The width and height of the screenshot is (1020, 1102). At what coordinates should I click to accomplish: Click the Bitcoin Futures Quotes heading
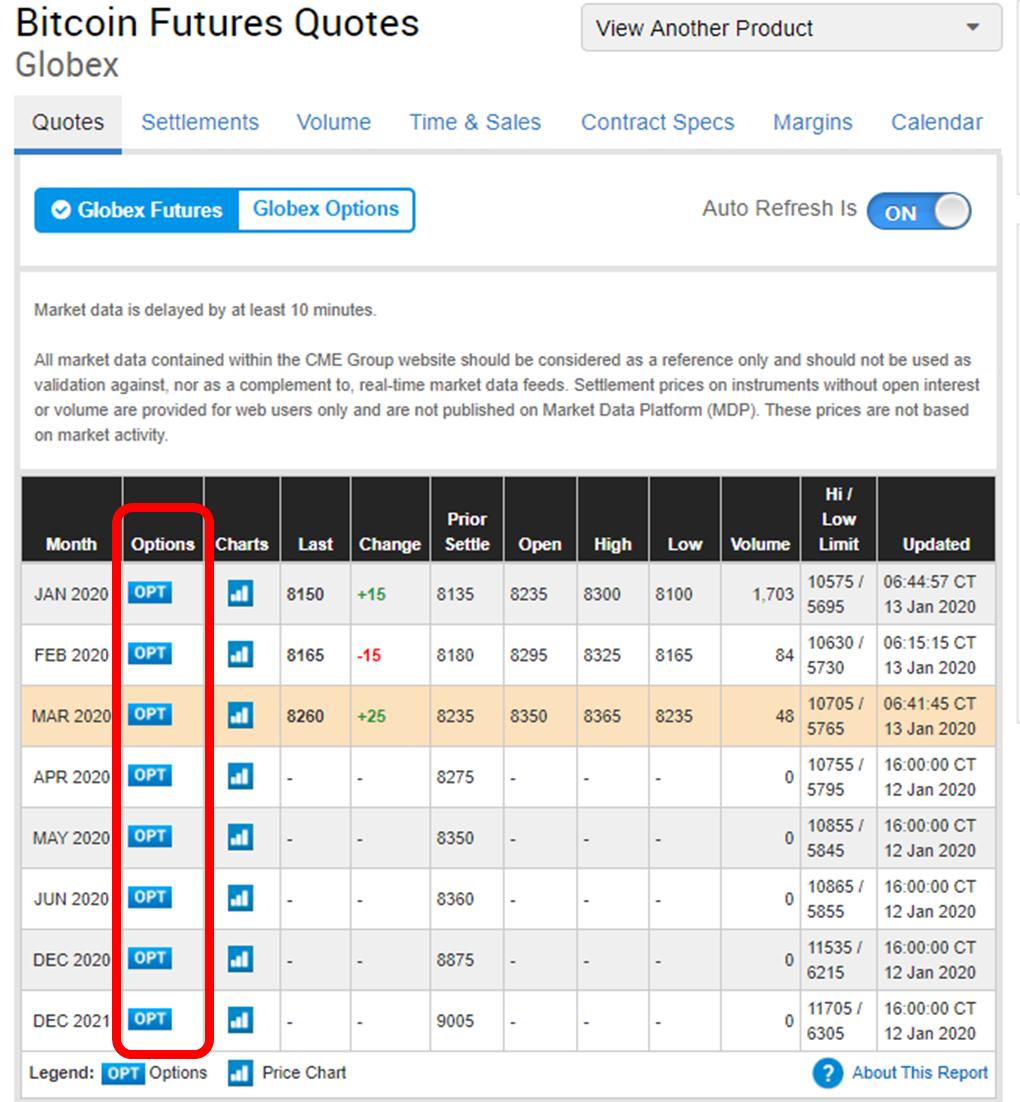[x=217, y=22]
